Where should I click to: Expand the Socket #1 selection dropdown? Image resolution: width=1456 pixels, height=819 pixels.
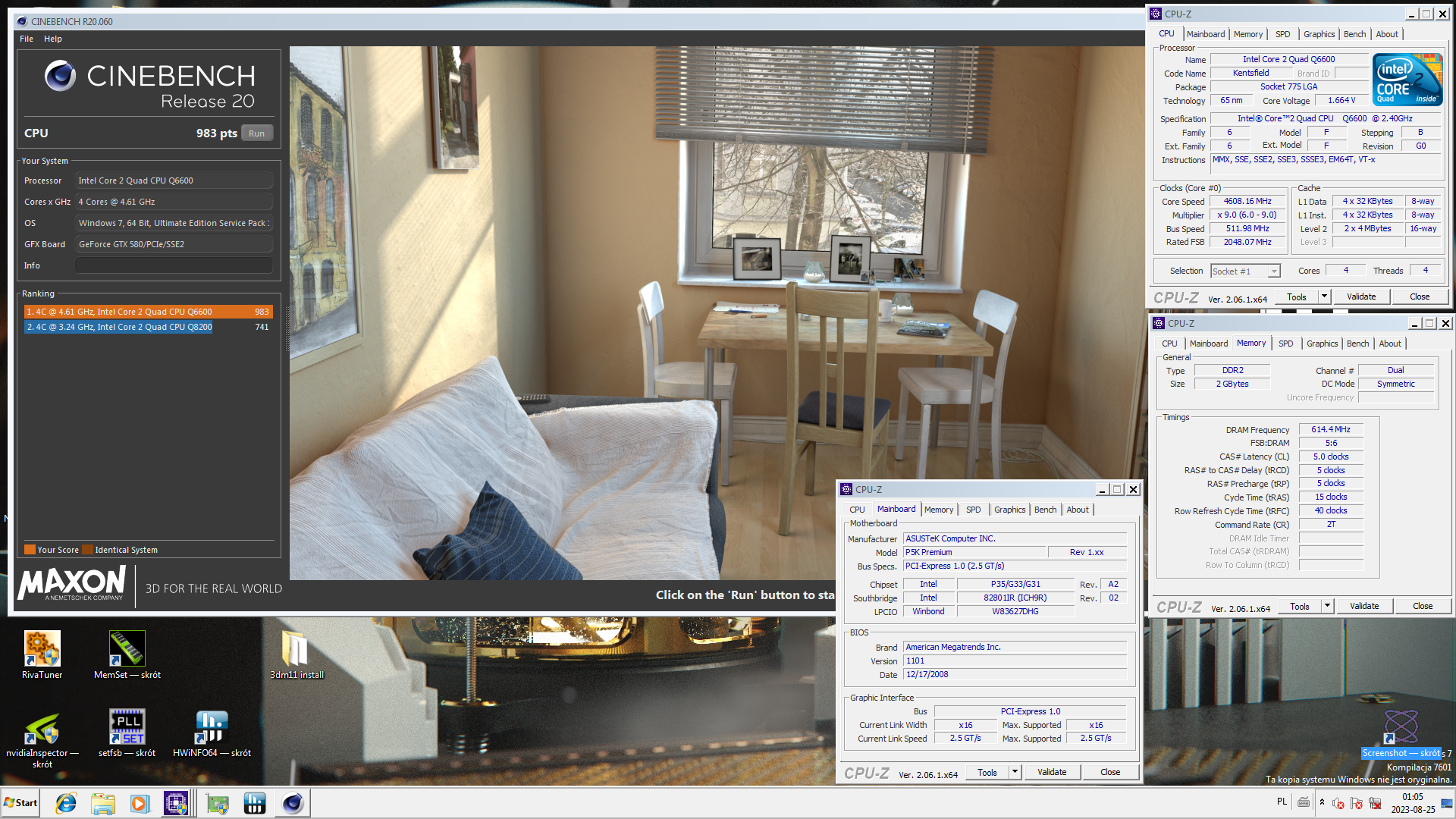[1274, 271]
